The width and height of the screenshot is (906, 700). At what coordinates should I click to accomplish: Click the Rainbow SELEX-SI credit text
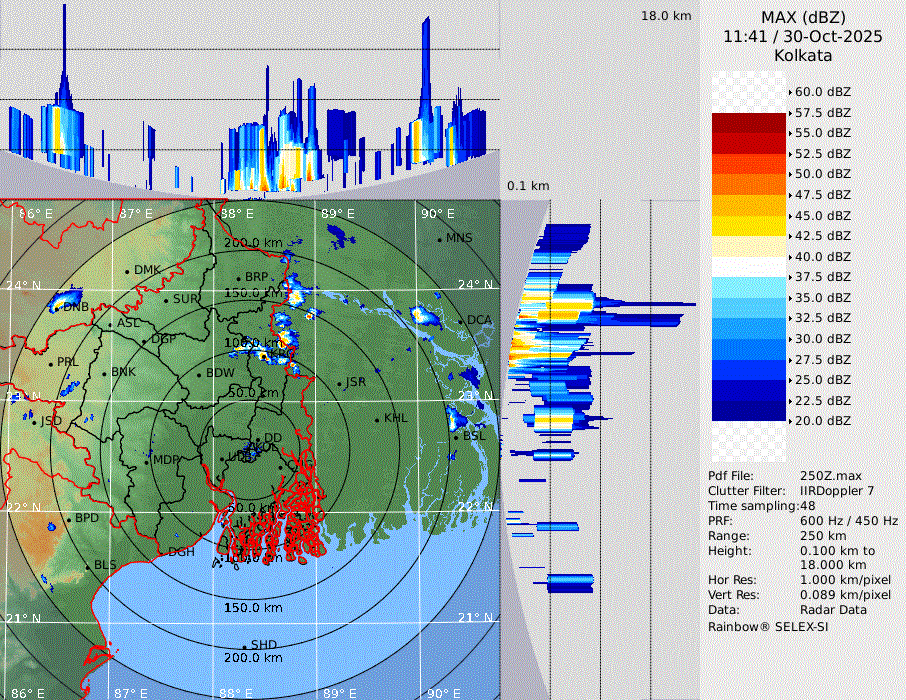[768, 626]
